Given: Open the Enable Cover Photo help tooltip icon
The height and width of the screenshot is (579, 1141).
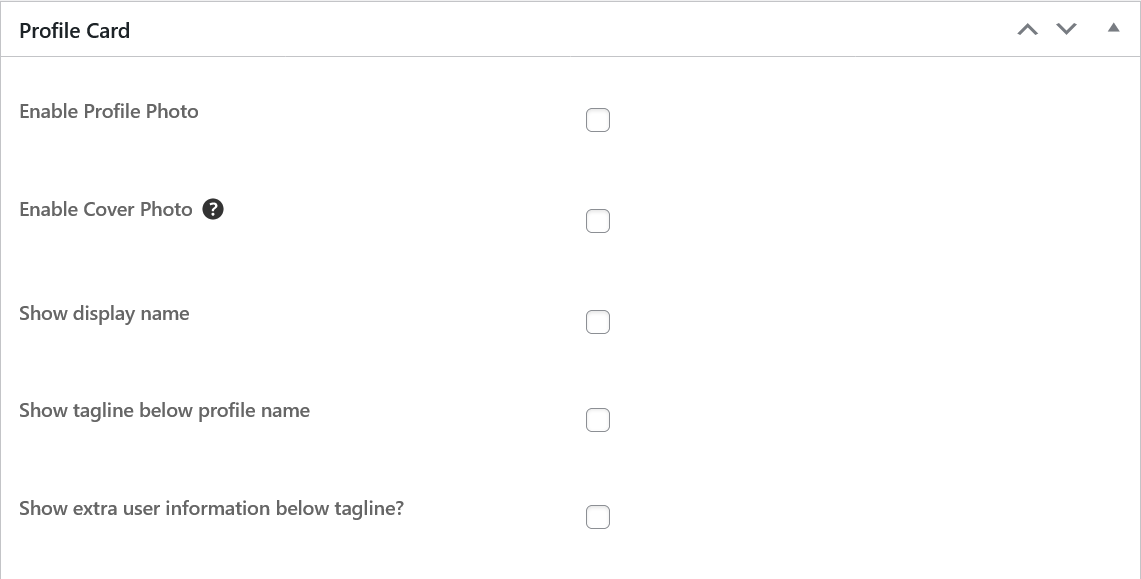Looking at the screenshot, I should pos(212,209).
